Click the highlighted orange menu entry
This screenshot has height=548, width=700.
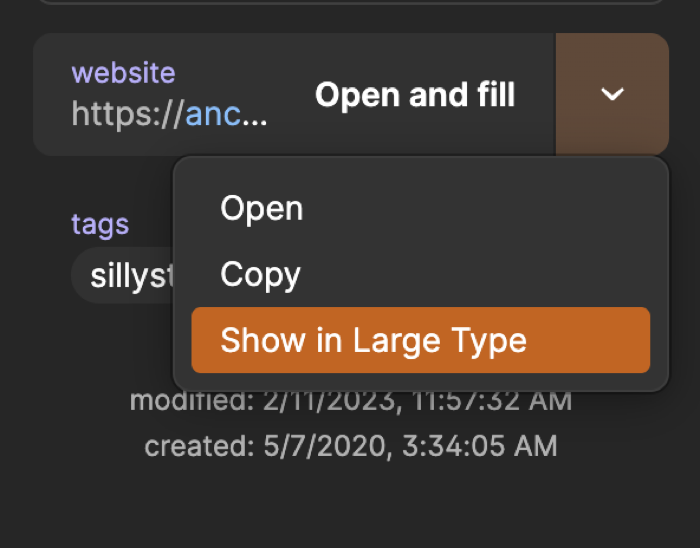[x=420, y=340]
